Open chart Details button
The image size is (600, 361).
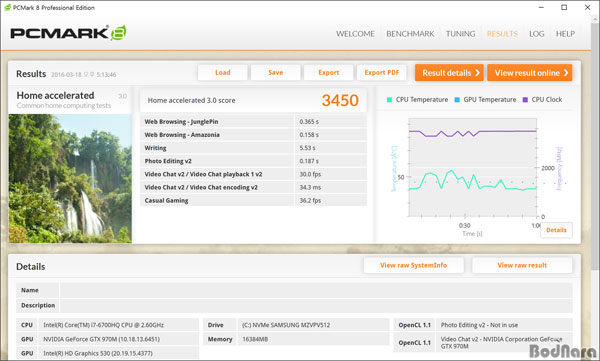pyautogui.click(x=556, y=230)
